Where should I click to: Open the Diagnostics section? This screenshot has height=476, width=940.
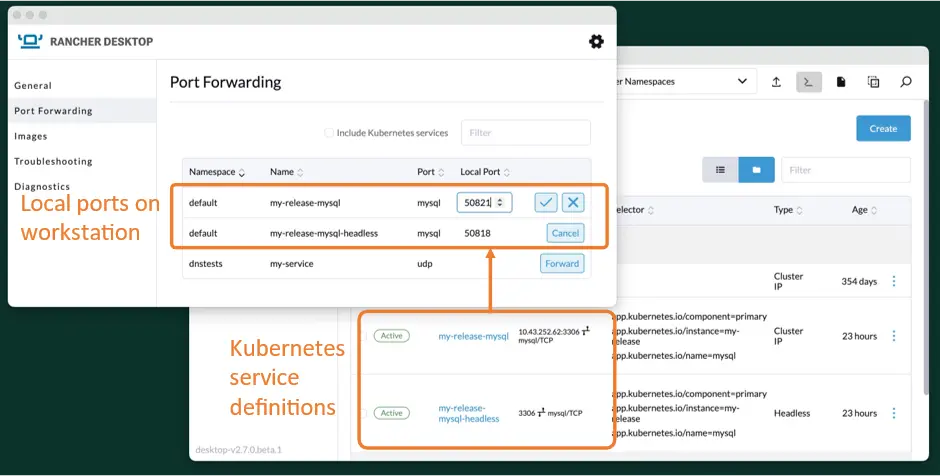coord(42,186)
